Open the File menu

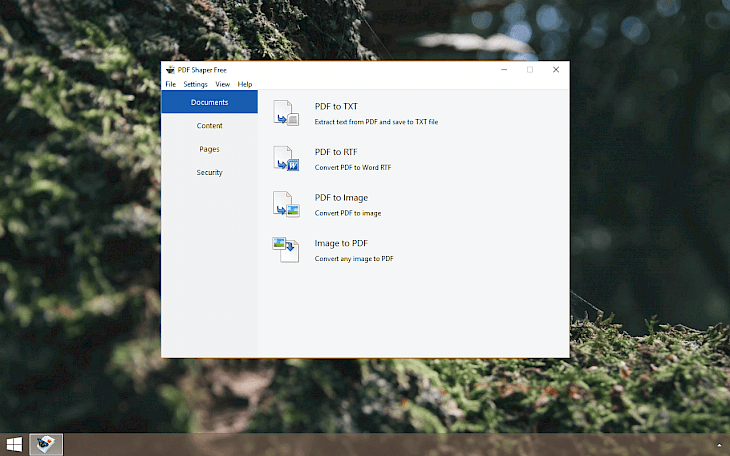coord(170,84)
